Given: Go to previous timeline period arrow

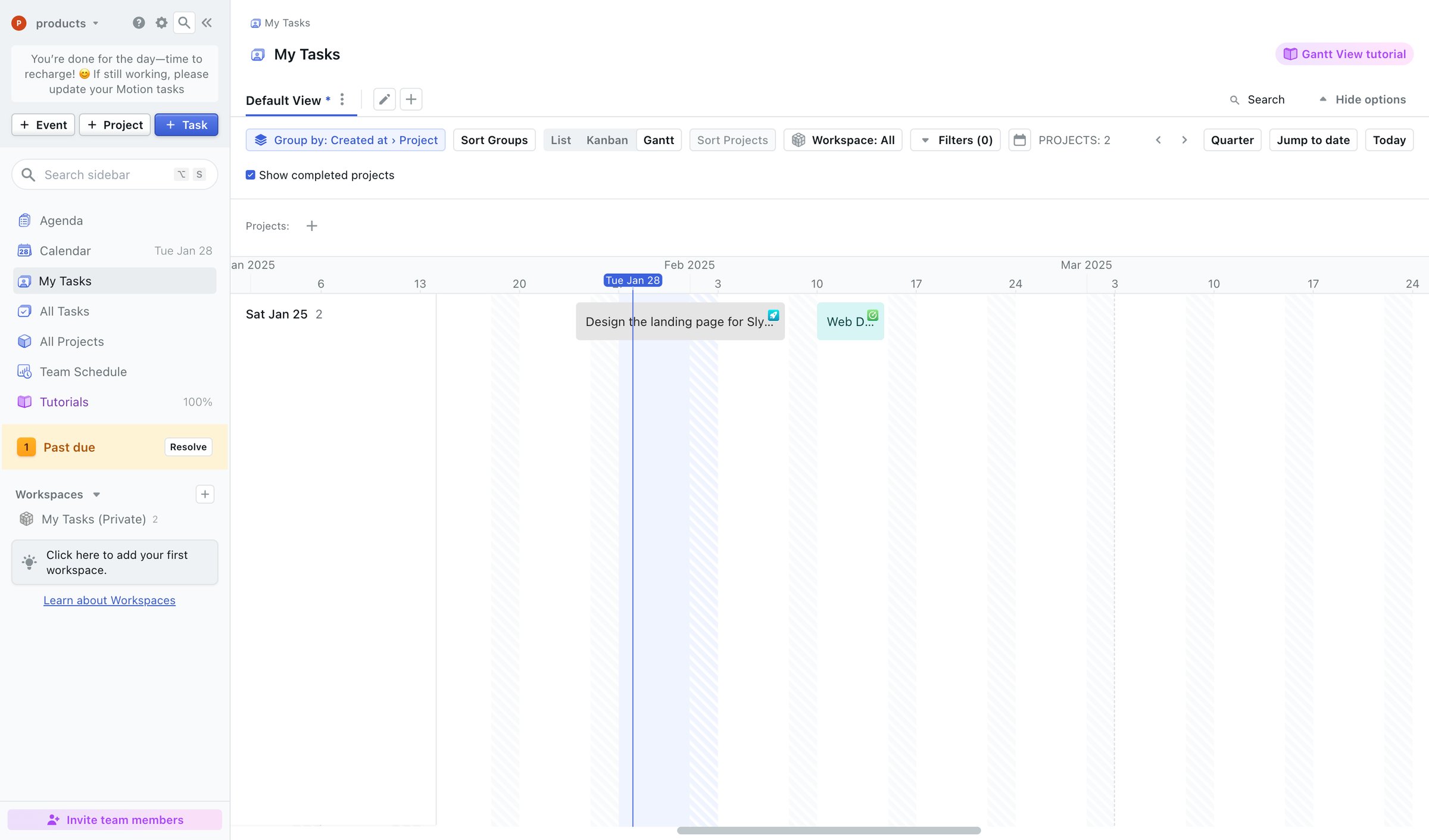Looking at the screenshot, I should click(x=1158, y=140).
